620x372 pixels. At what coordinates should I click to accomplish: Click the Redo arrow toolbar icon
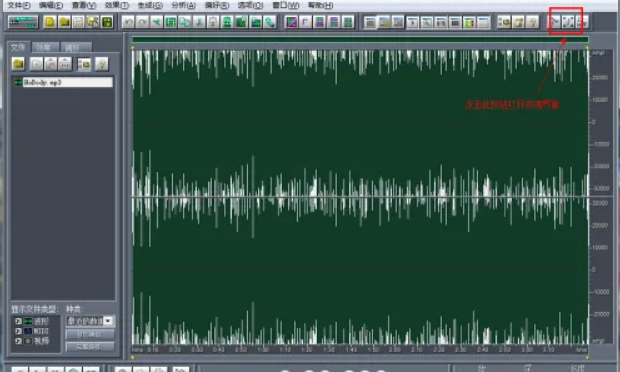142,22
